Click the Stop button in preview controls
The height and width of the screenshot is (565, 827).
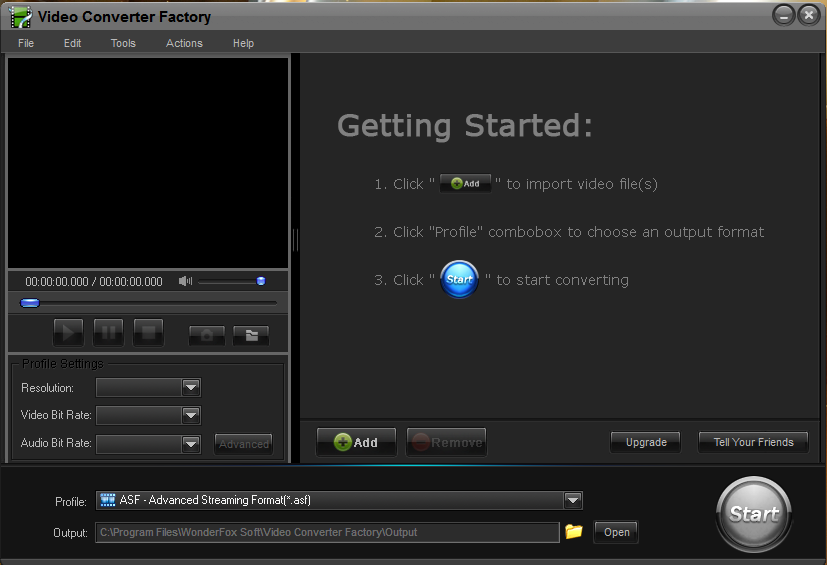pos(148,332)
